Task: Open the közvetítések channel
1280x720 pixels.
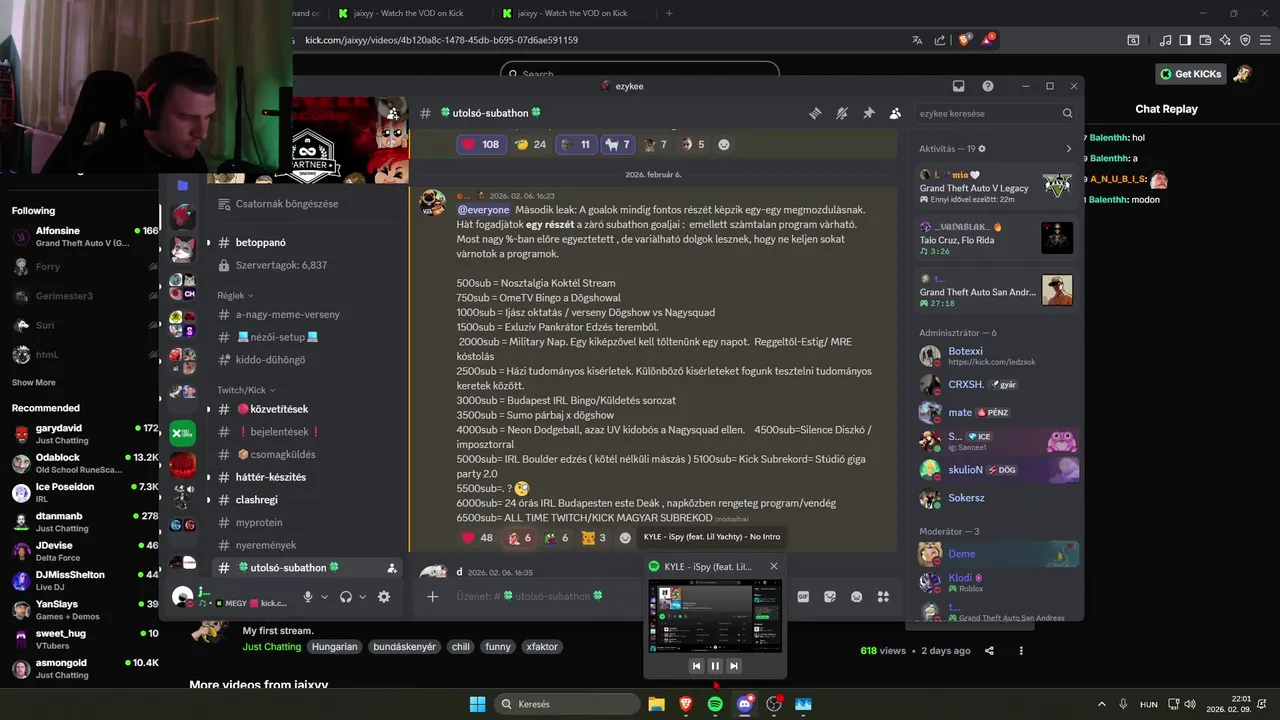Action: 305,409
